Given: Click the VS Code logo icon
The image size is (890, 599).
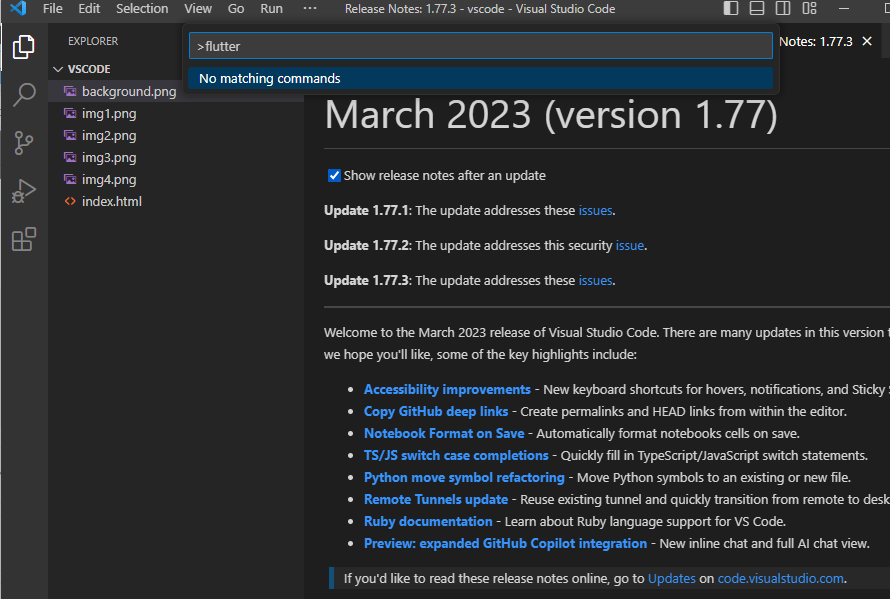Looking at the screenshot, I should pos(18,9).
